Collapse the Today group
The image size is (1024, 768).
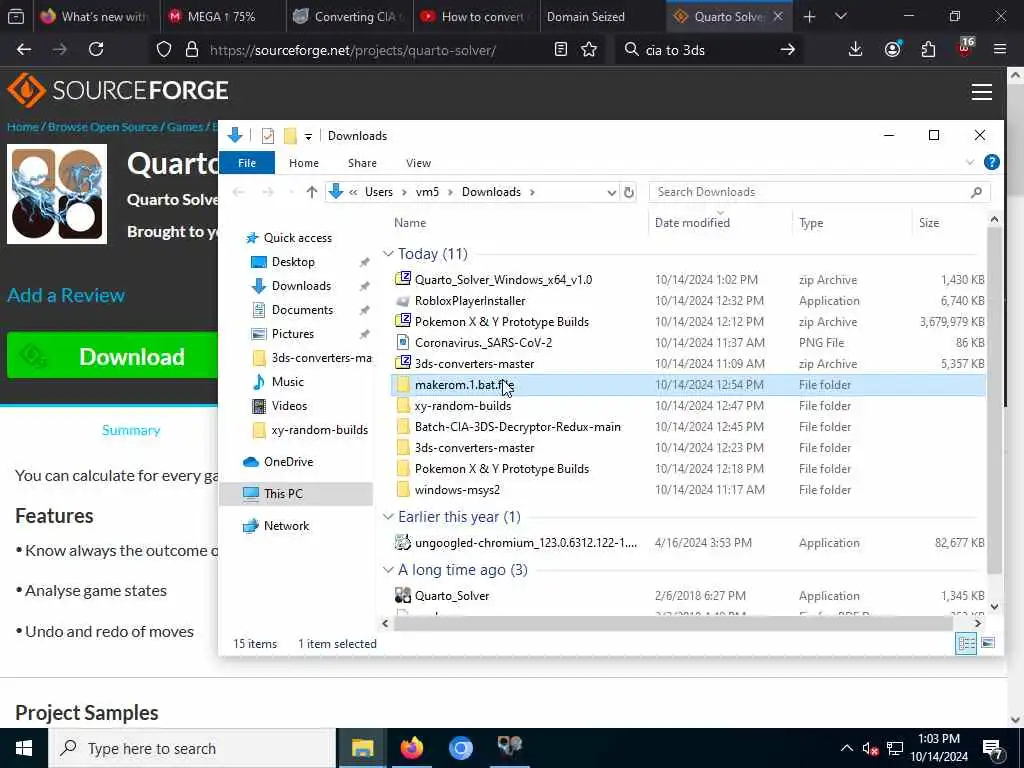(x=388, y=253)
